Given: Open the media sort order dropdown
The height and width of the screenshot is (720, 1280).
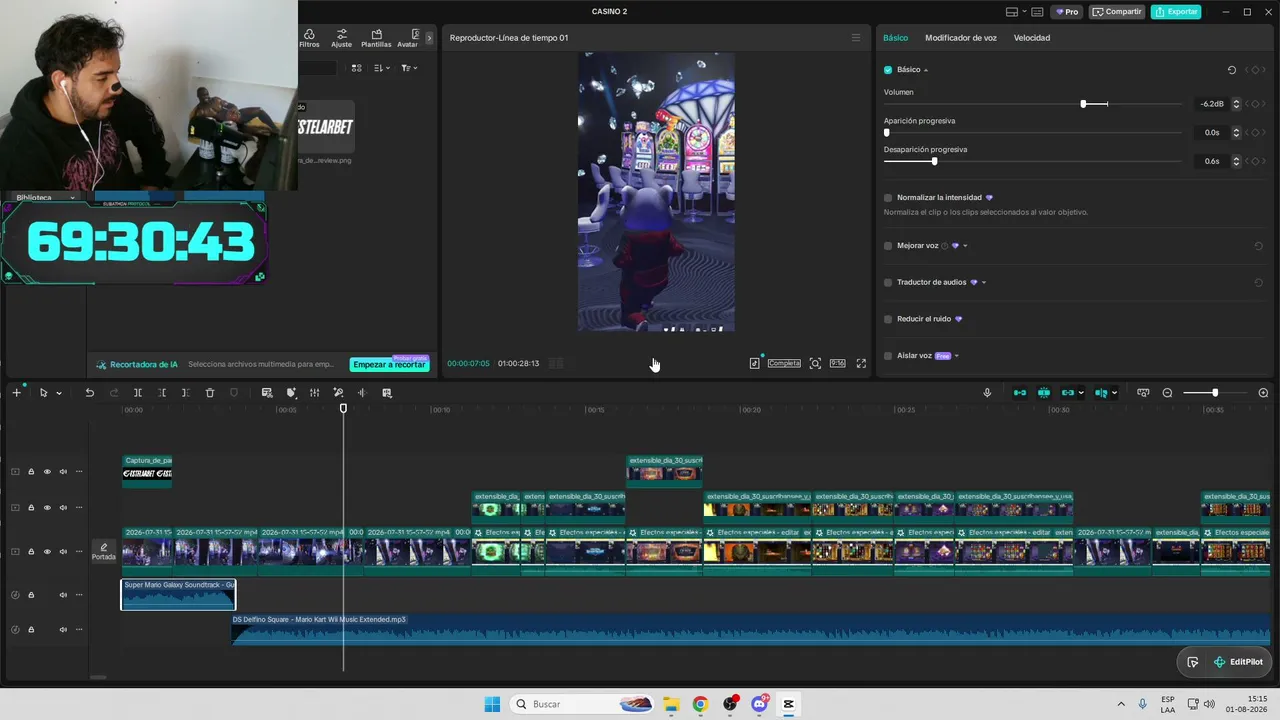Looking at the screenshot, I should (x=382, y=68).
